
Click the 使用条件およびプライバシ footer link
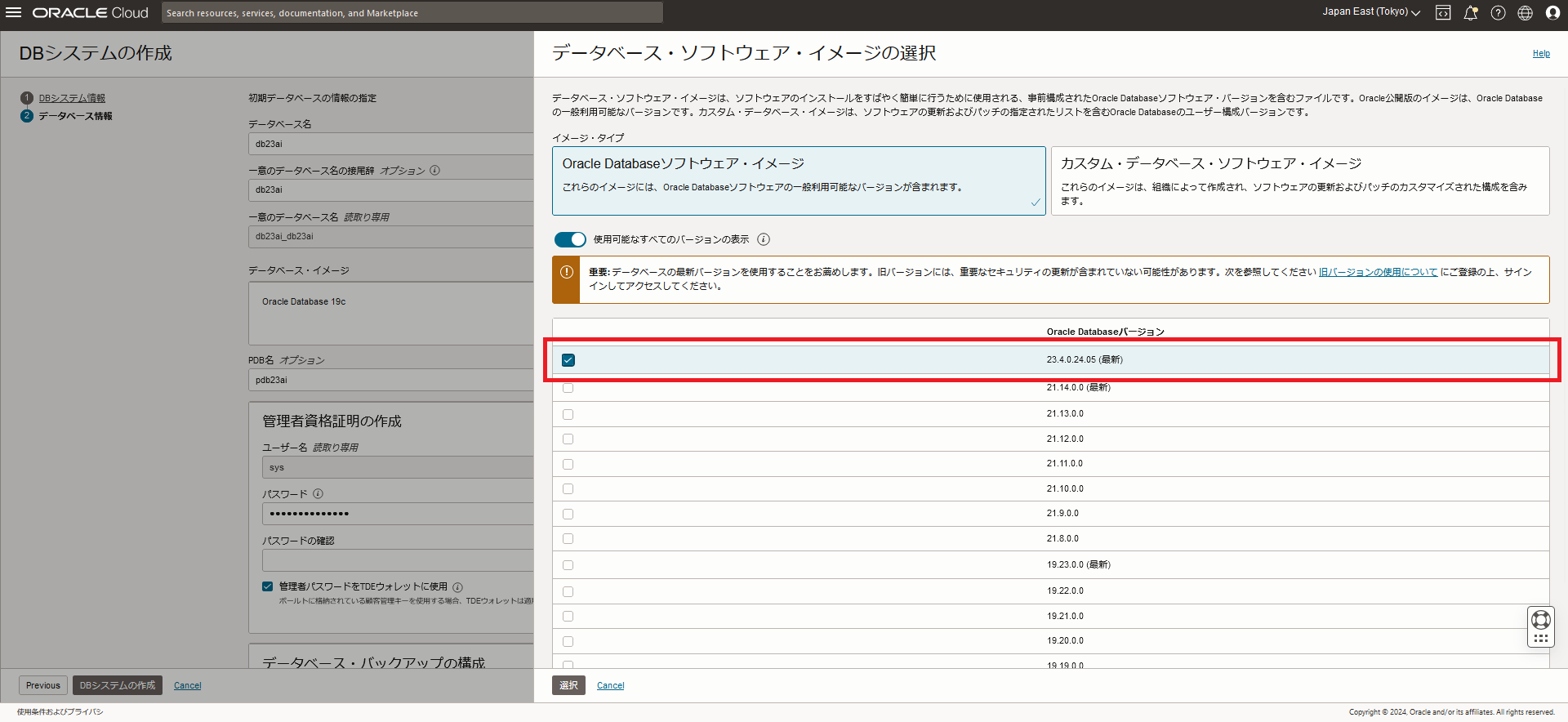click(x=60, y=712)
